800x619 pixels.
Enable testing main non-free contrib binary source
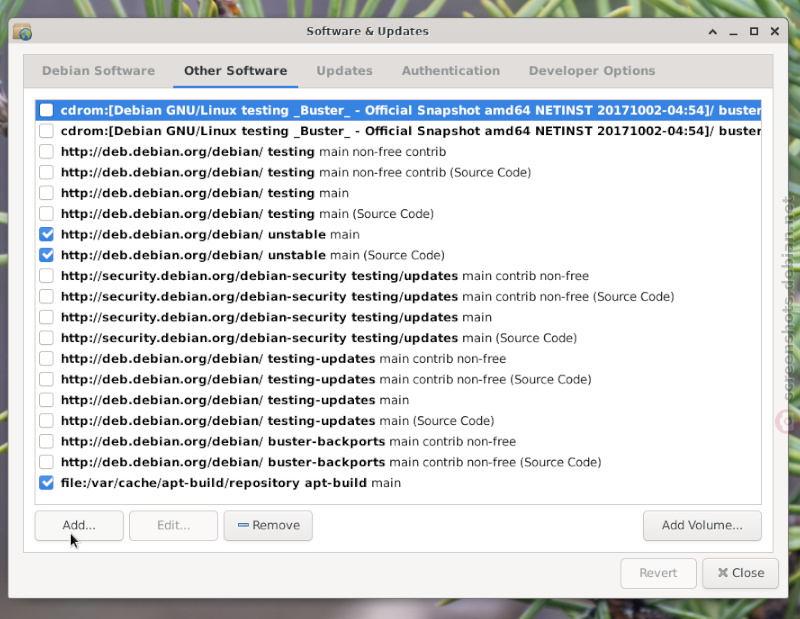(46, 152)
